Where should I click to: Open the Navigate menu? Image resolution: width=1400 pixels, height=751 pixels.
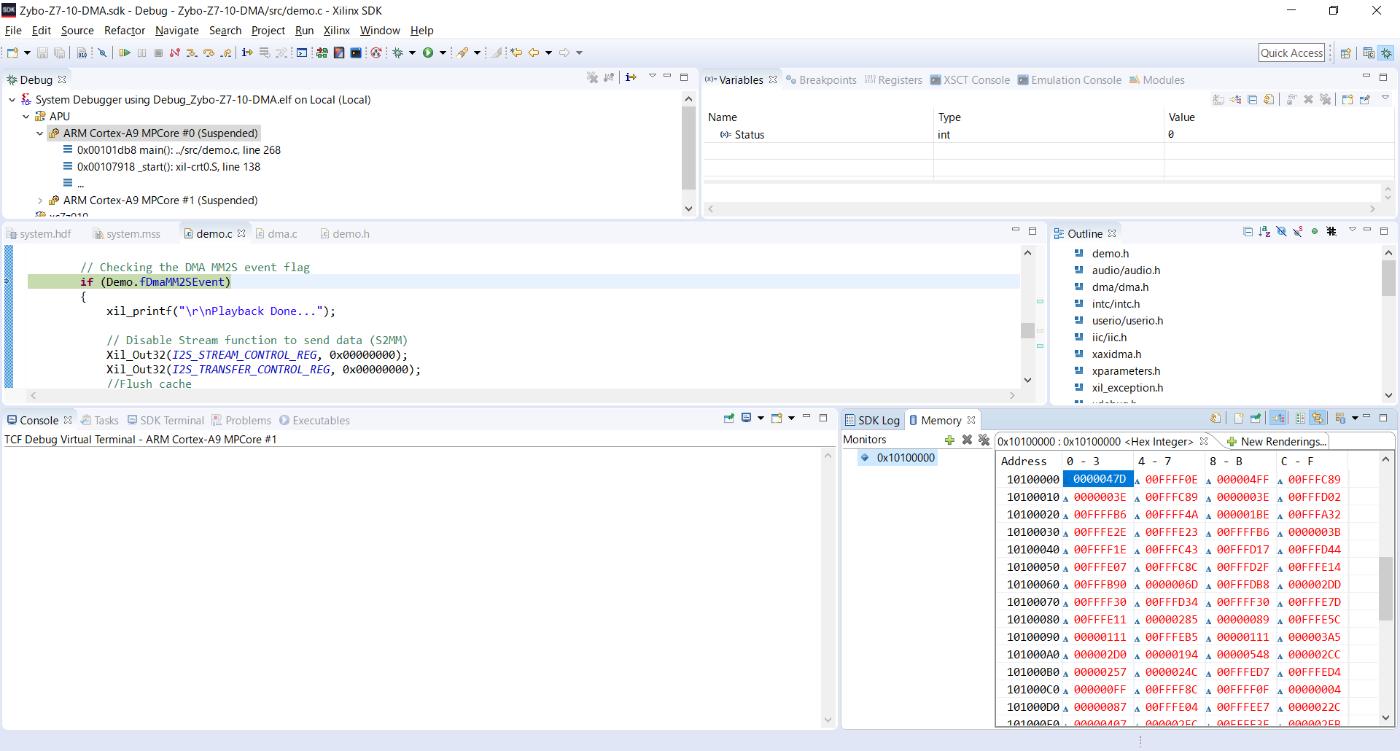click(x=177, y=30)
